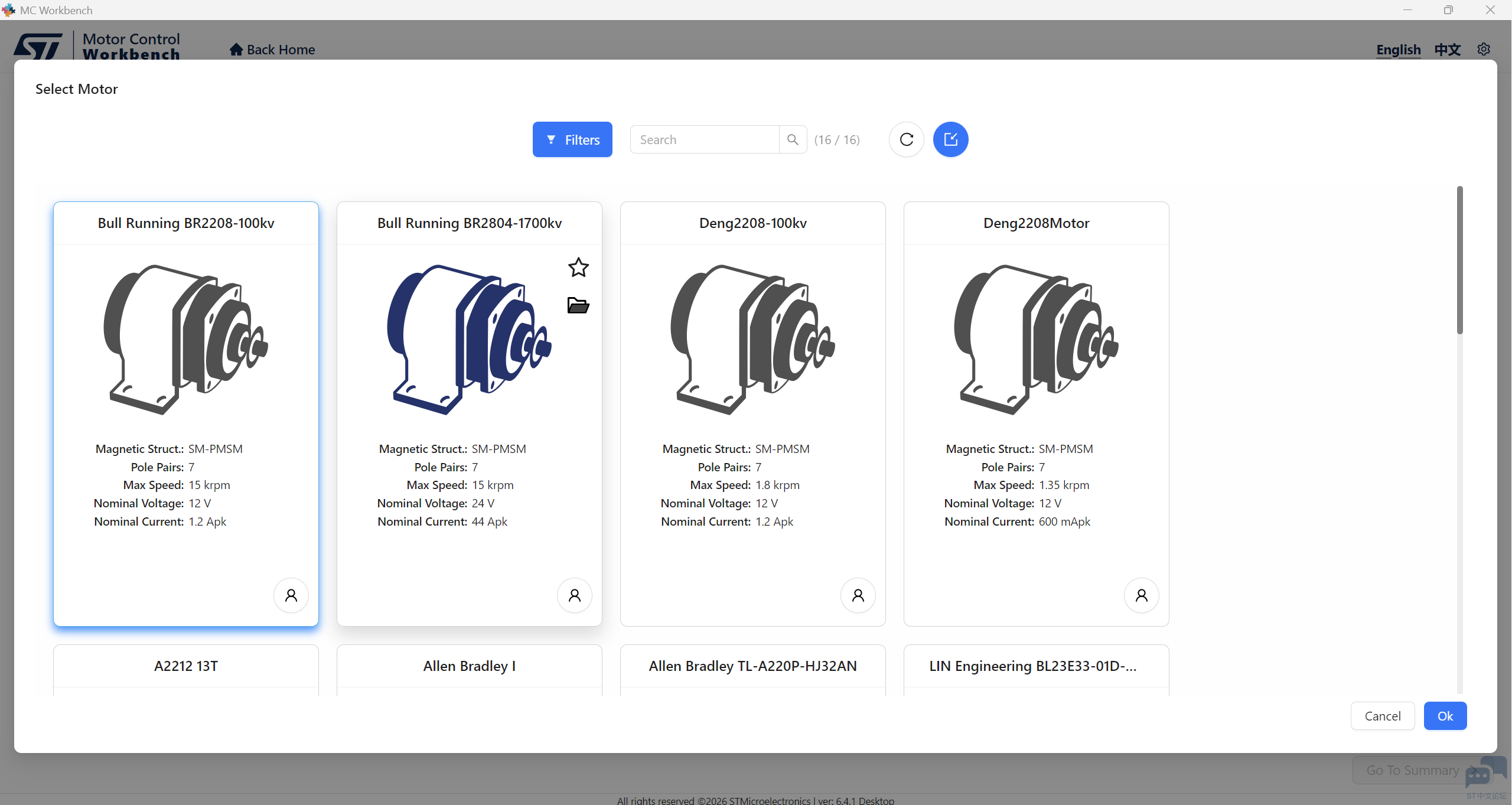
Task: Click the motor list vertical scrollbar
Action: coord(1460,260)
